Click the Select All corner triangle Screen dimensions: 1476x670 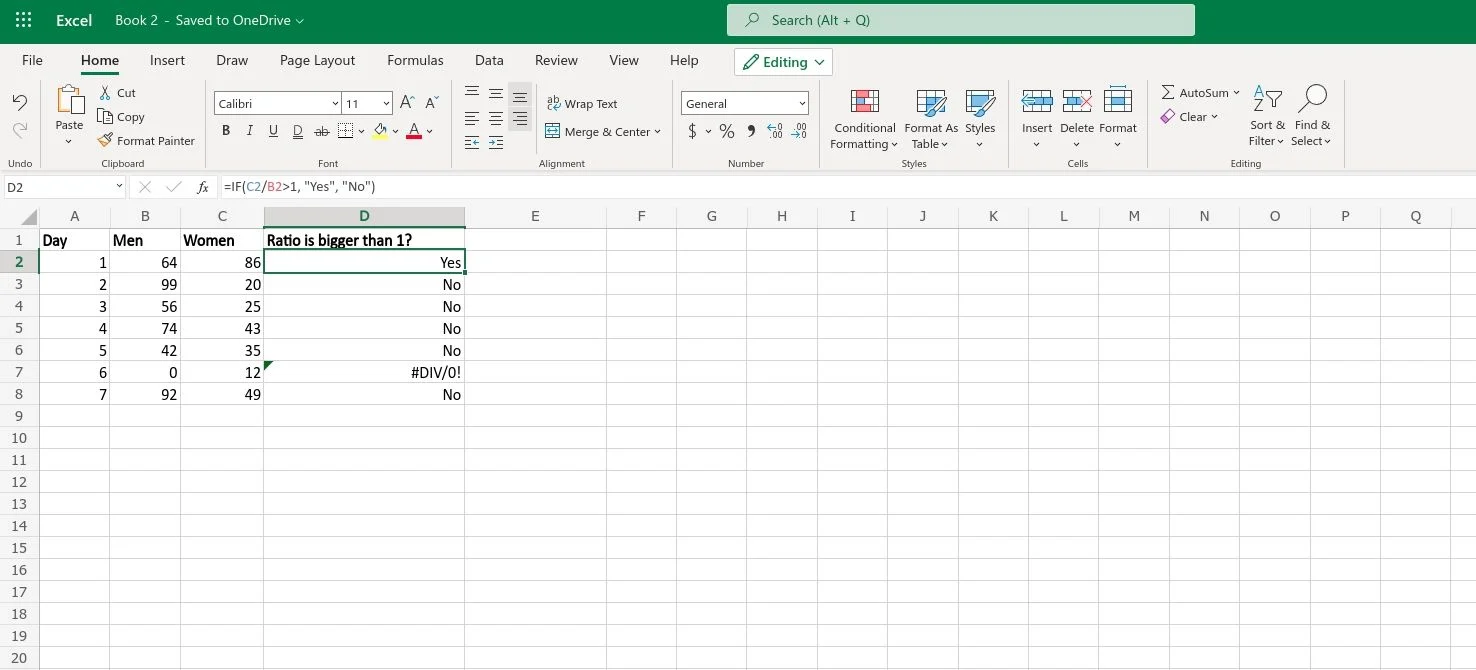point(29,217)
